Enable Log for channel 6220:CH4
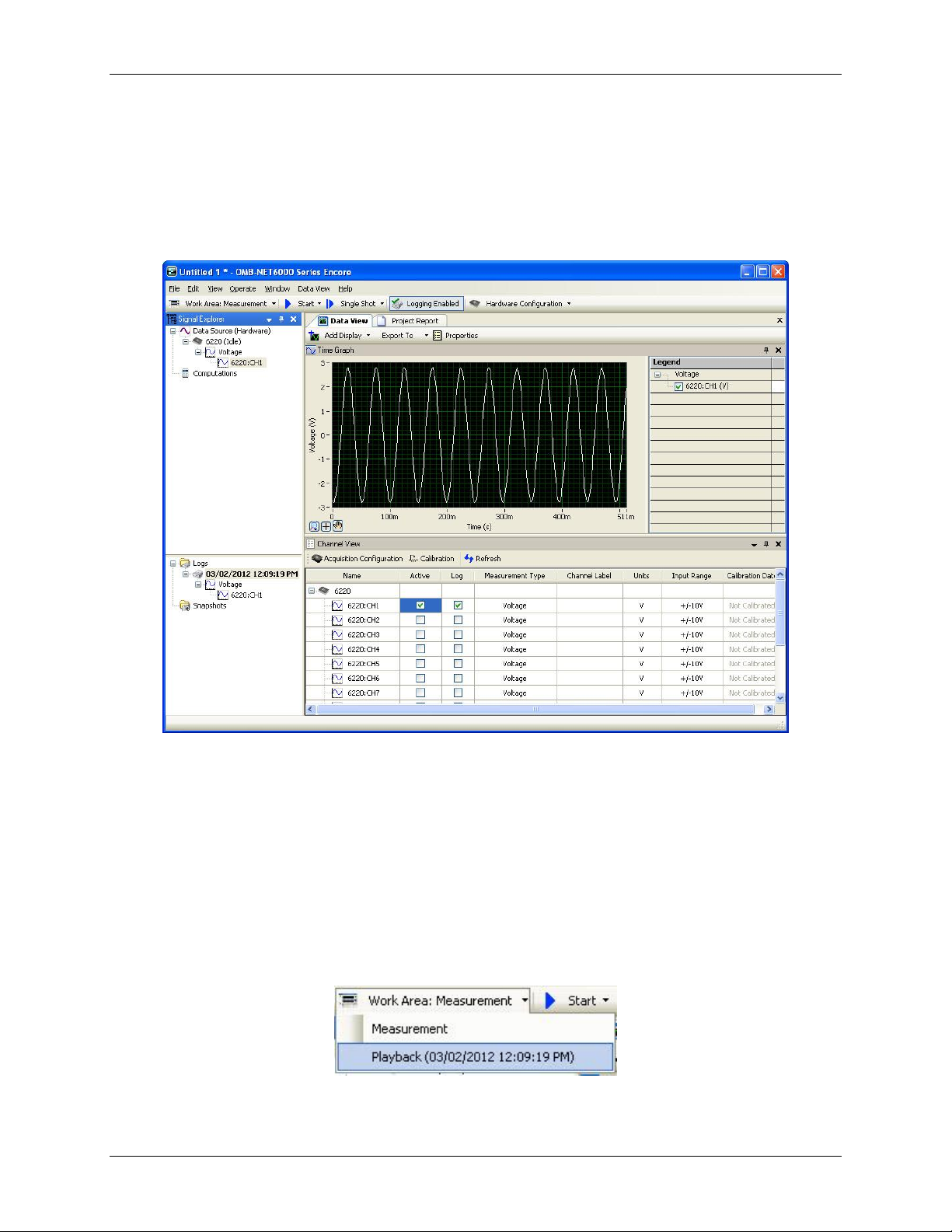The height and width of the screenshot is (1232, 952). coord(458,648)
